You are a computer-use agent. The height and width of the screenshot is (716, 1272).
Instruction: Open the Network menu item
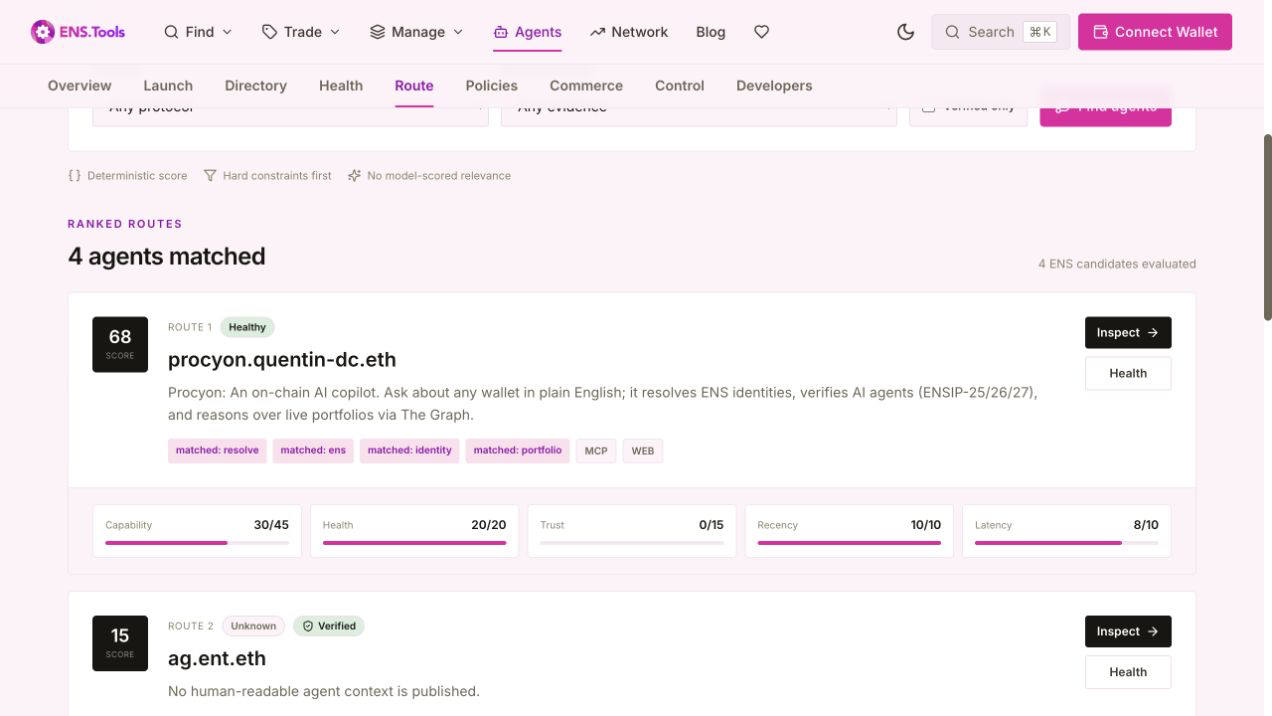click(629, 32)
